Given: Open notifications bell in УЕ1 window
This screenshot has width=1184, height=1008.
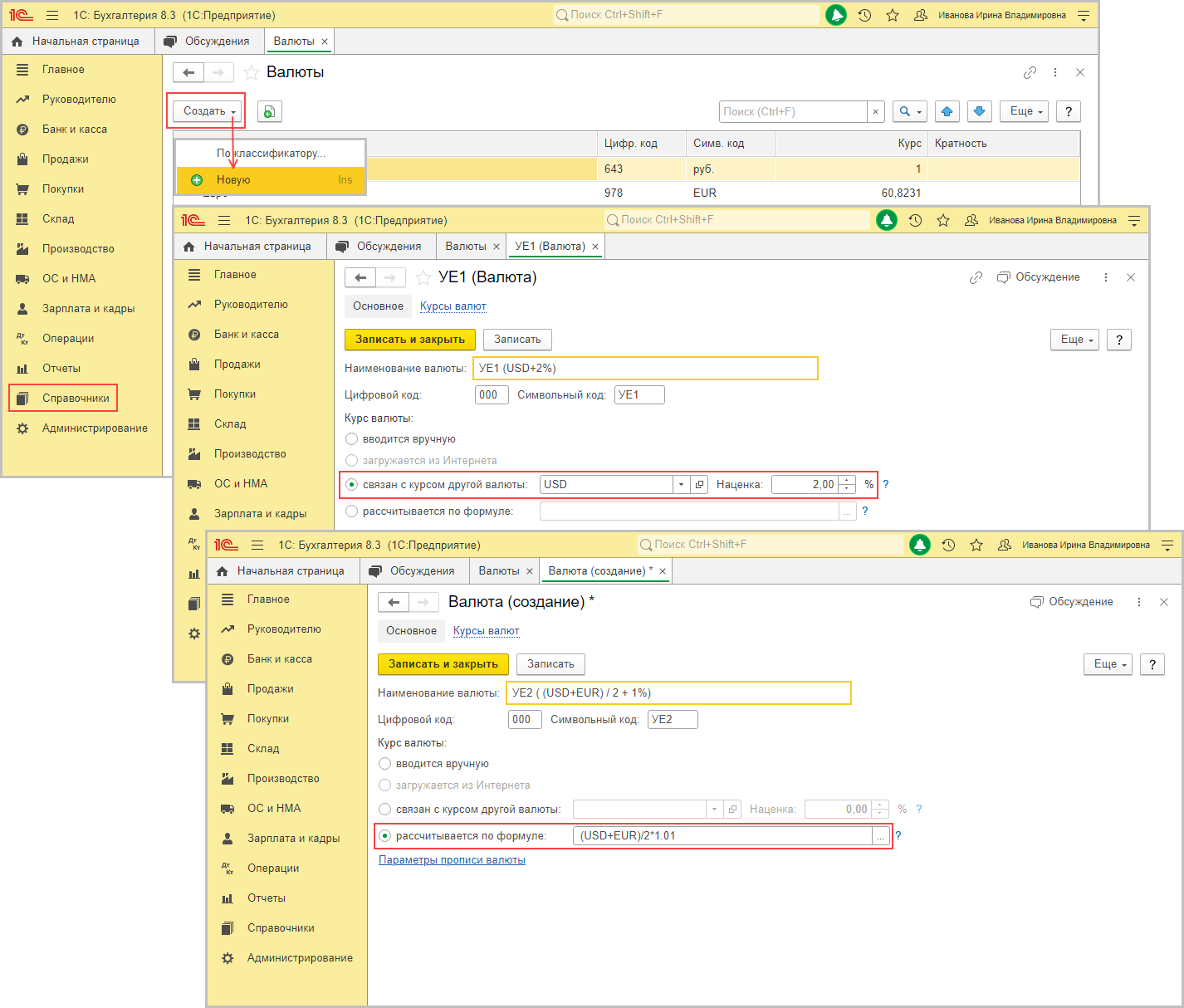Looking at the screenshot, I should tap(887, 220).
